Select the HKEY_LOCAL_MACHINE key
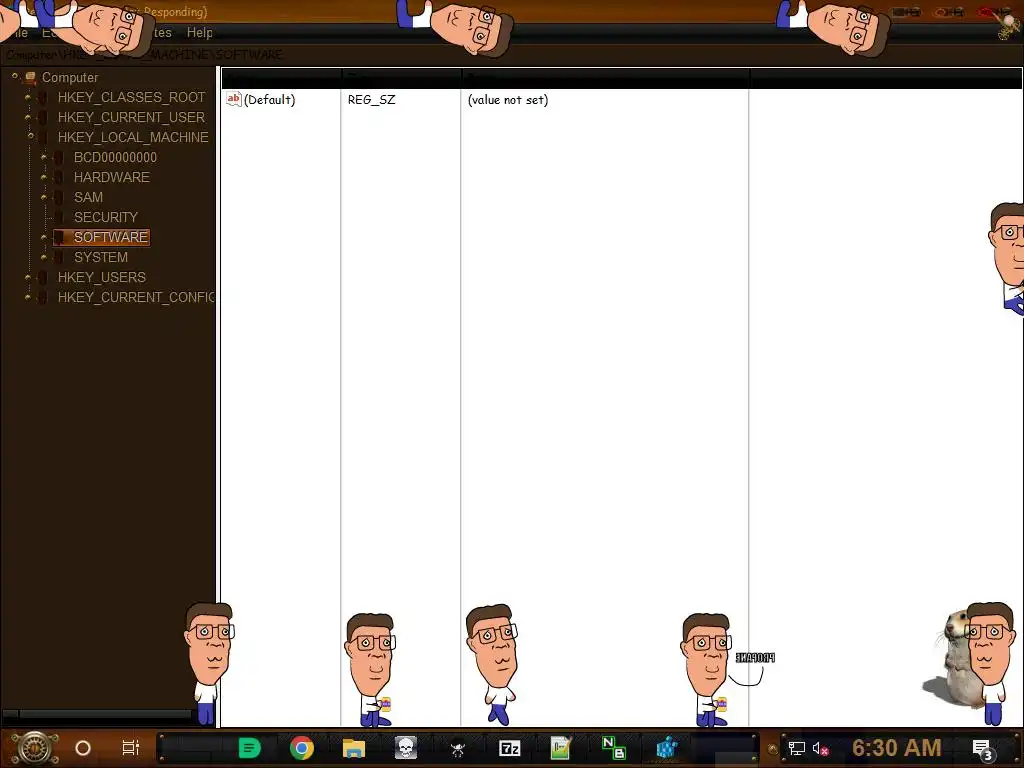Viewport: 1024px width, 768px height. (x=133, y=137)
